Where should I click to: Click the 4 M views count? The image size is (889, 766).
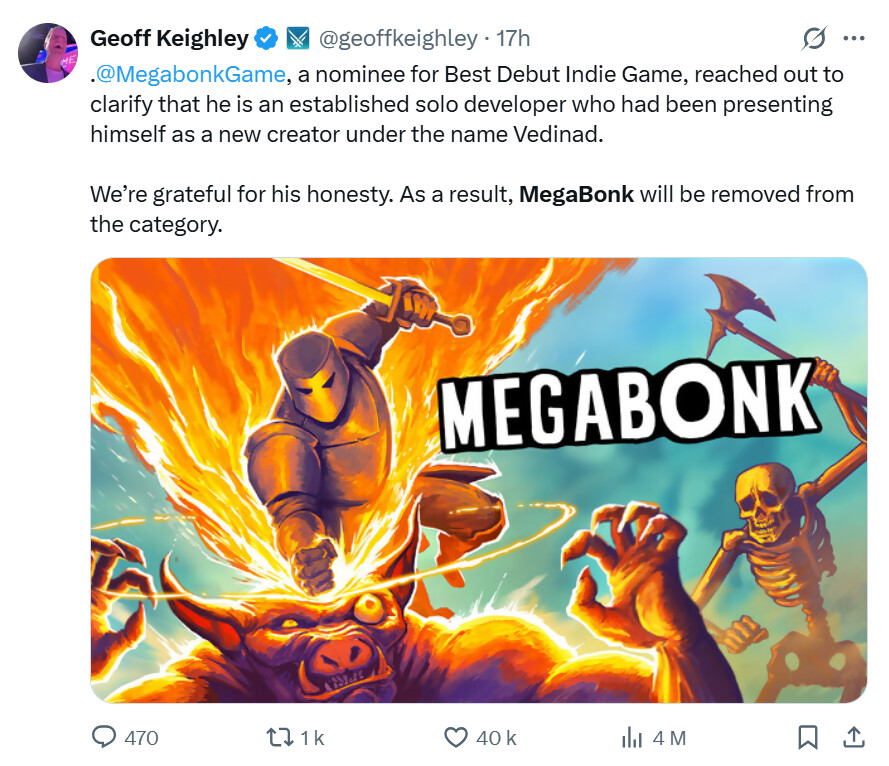669,738
